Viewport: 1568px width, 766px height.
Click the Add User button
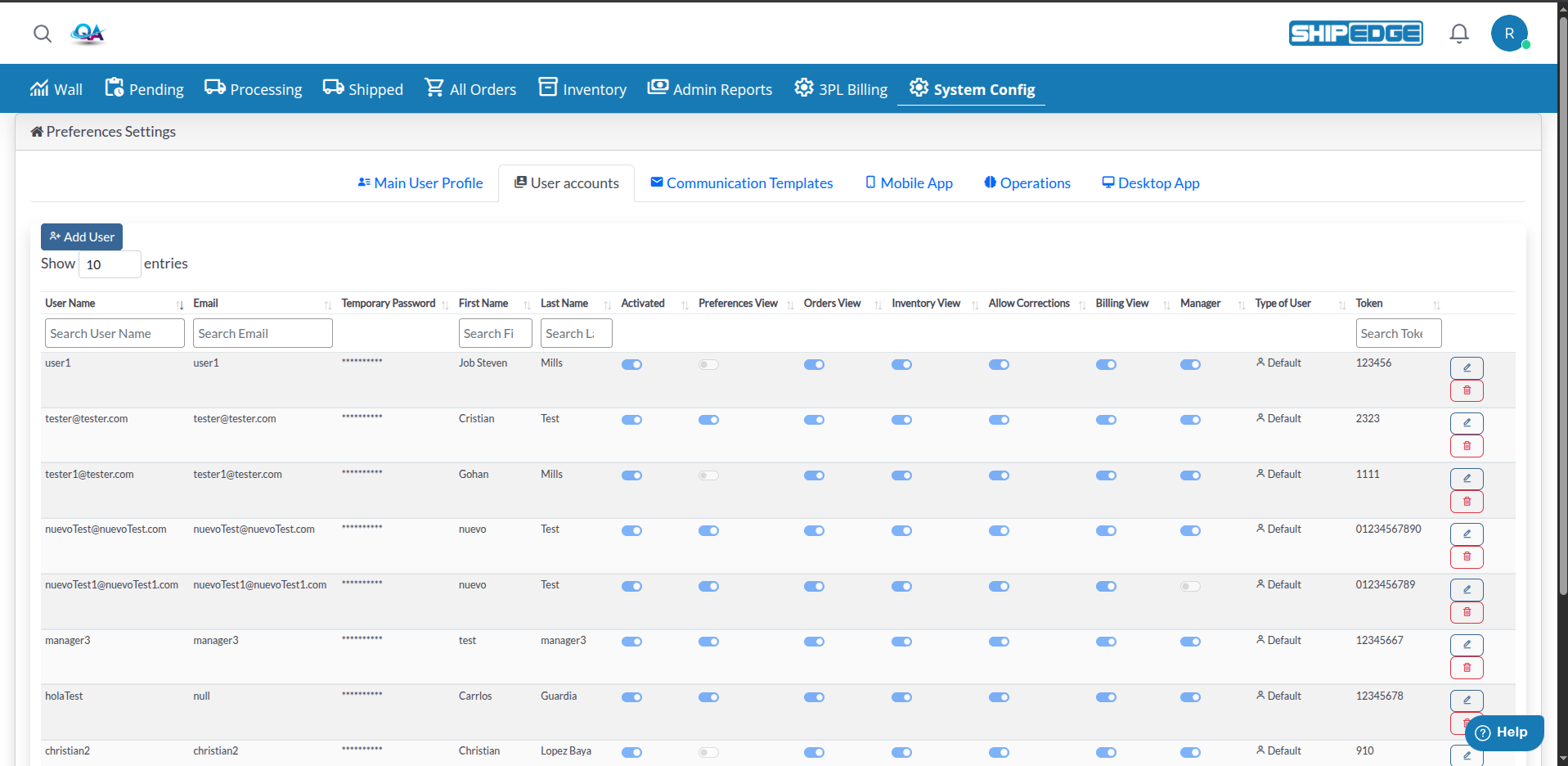pos(81,237)
